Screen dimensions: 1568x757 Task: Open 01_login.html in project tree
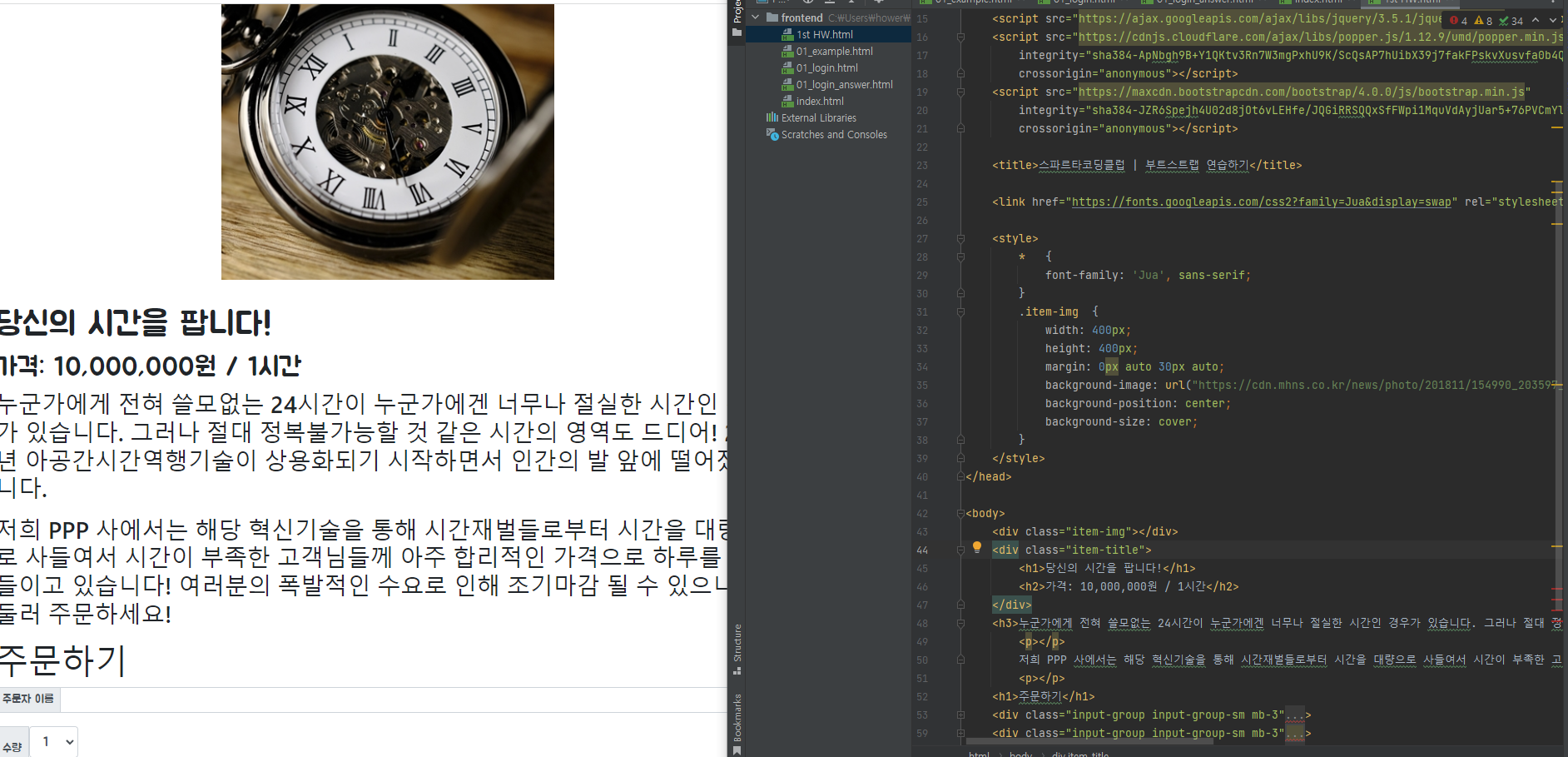click(x=827, y=68)
